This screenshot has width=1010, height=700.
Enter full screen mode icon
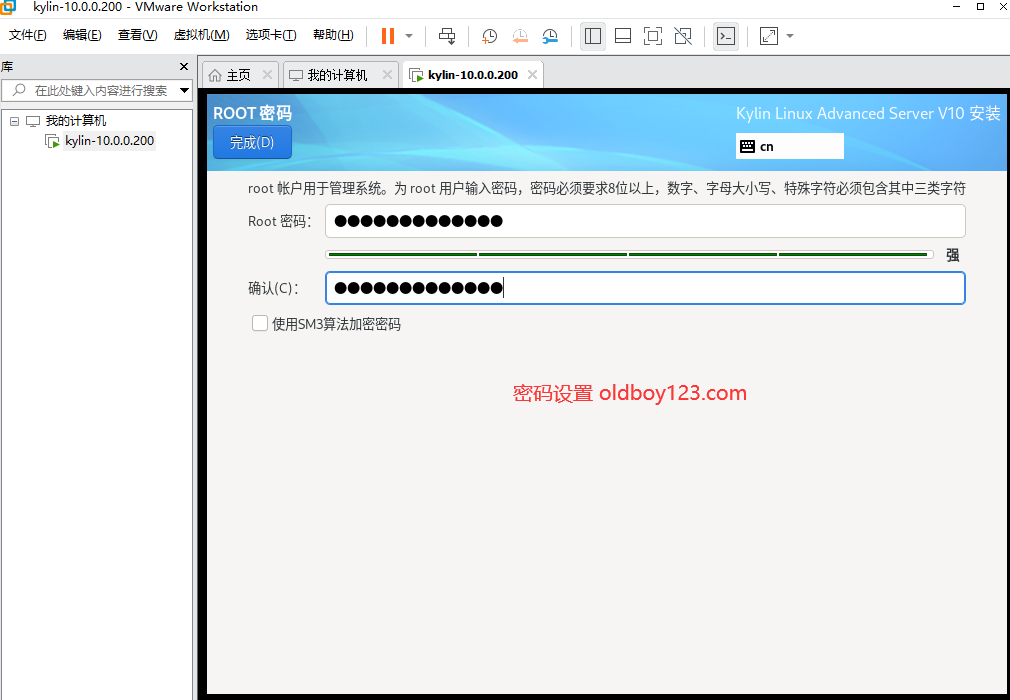point(653,36)
